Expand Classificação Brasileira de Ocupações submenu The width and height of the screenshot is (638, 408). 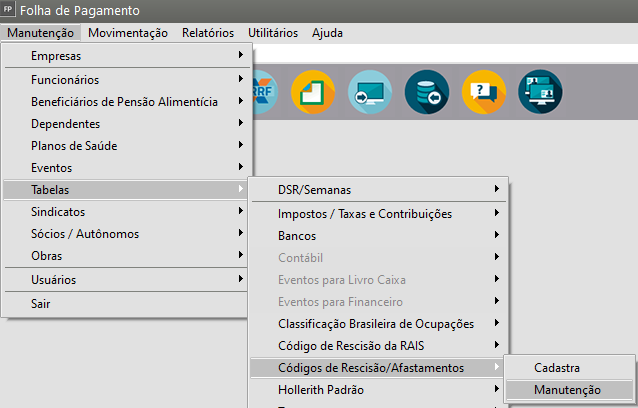pyautogui.click(x=378, y=324)
